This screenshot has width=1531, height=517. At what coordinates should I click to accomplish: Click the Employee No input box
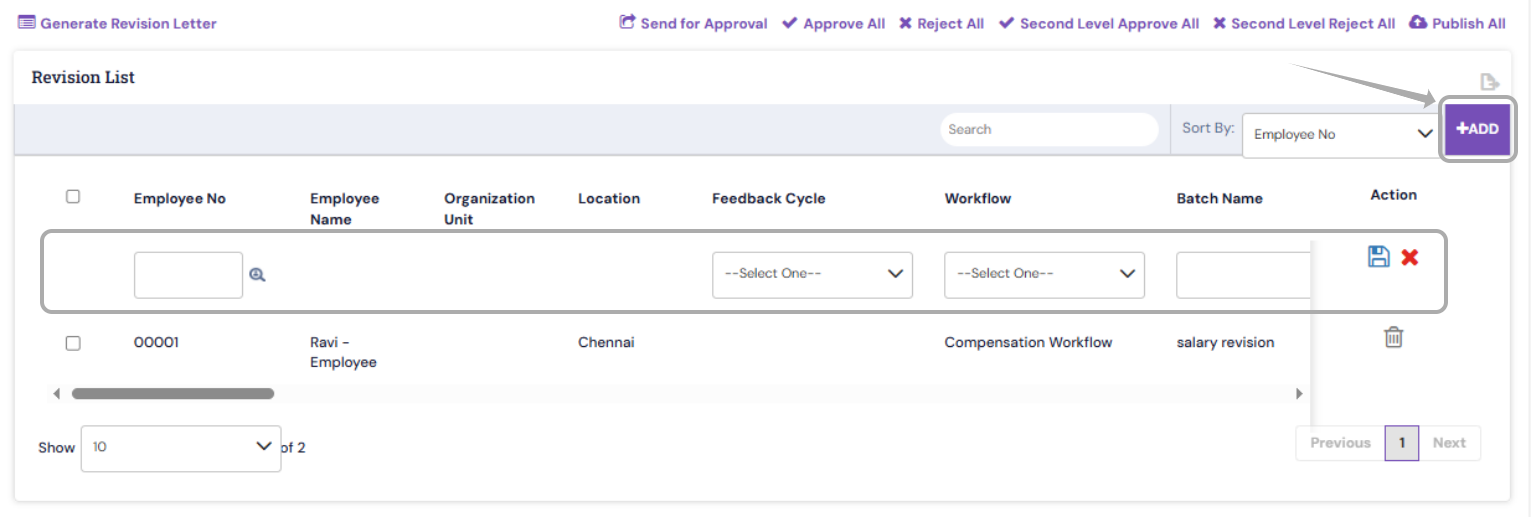pos(188,275)
